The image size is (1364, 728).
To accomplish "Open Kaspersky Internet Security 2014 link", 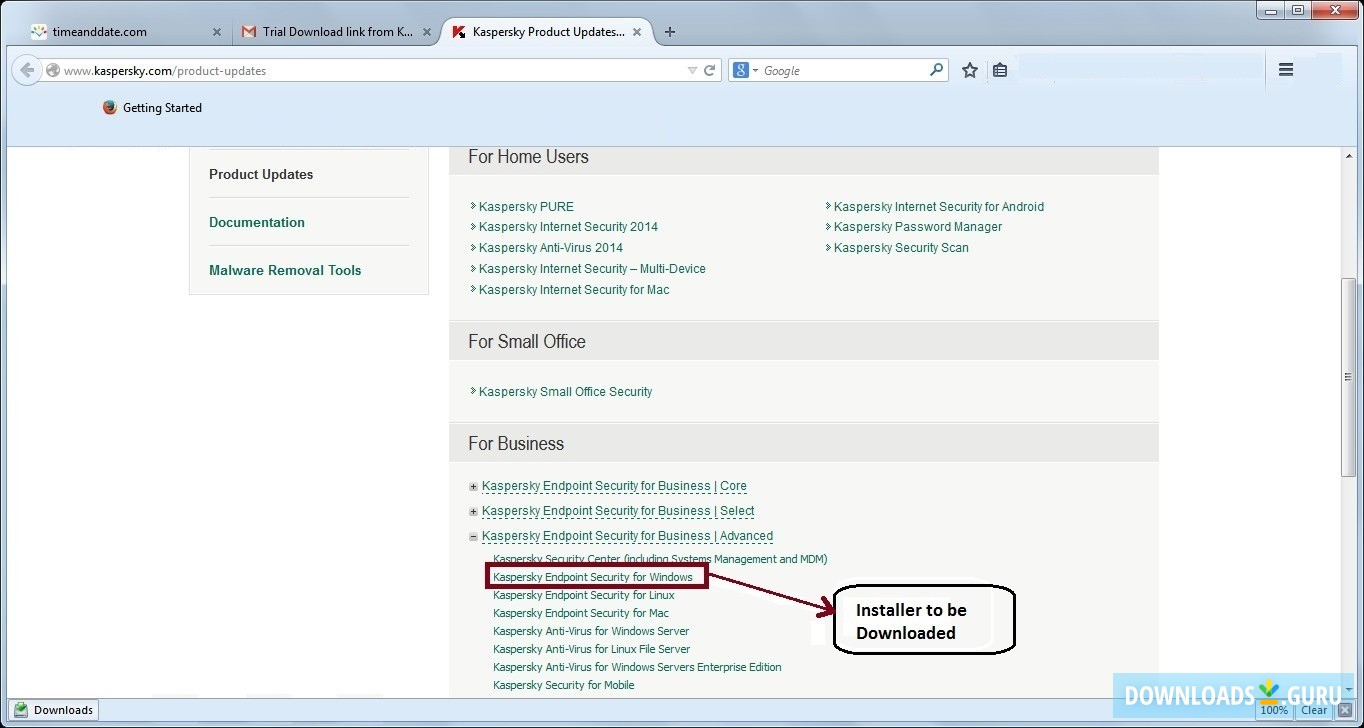I will point(568,227).
